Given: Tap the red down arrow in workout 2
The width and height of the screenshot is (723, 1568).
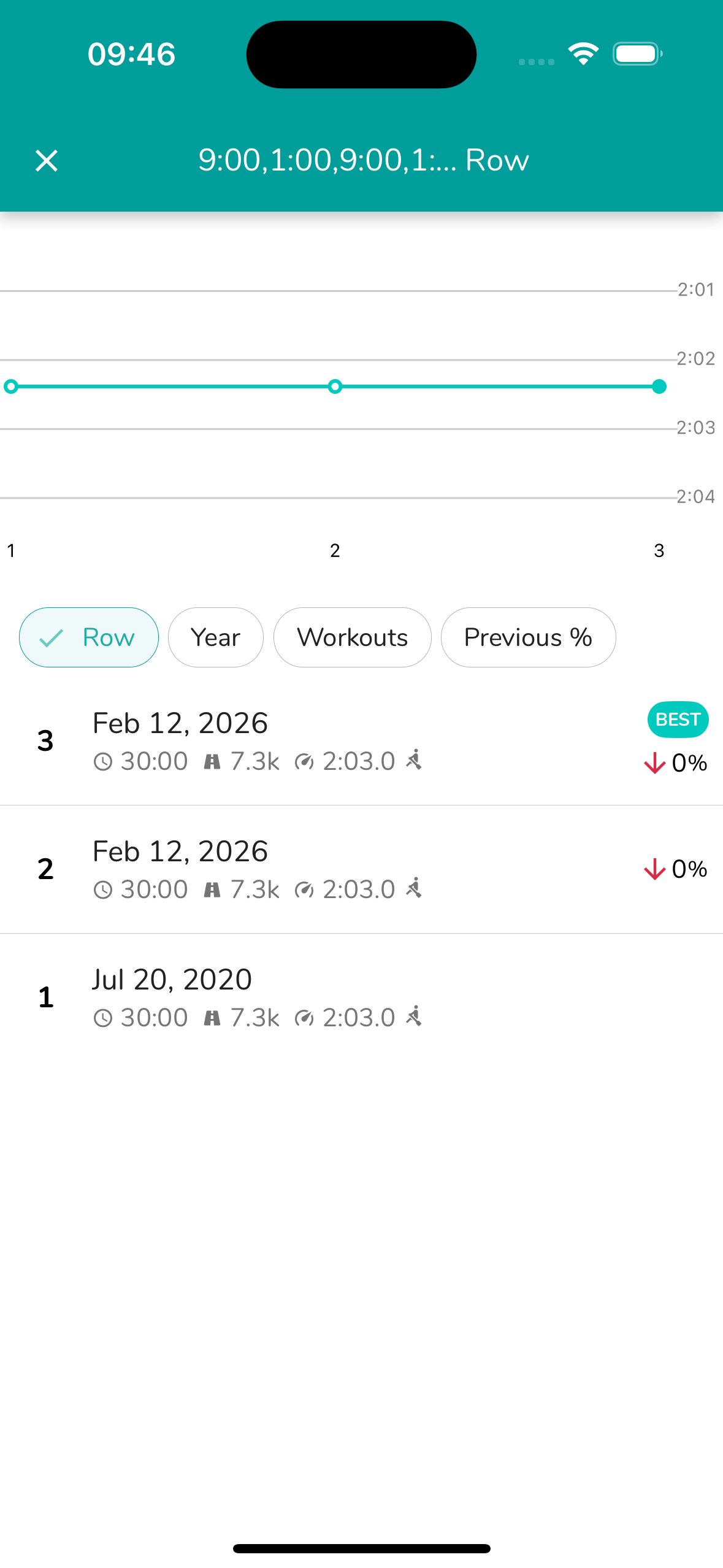Looking at the screenshot, I should (654, 869).
